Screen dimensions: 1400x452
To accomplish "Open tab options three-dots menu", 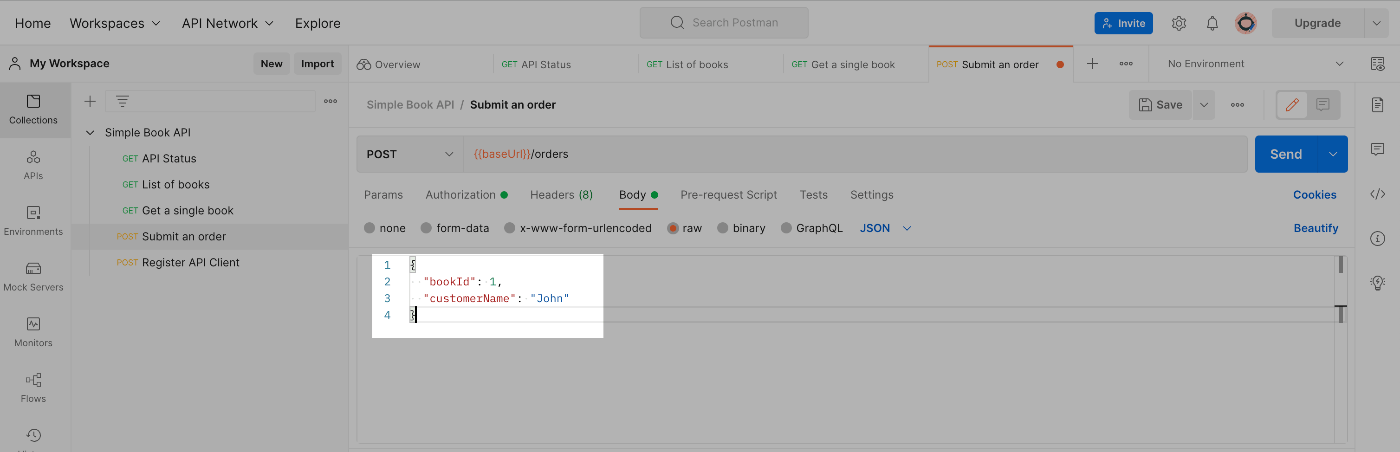I will point(1126,63).
